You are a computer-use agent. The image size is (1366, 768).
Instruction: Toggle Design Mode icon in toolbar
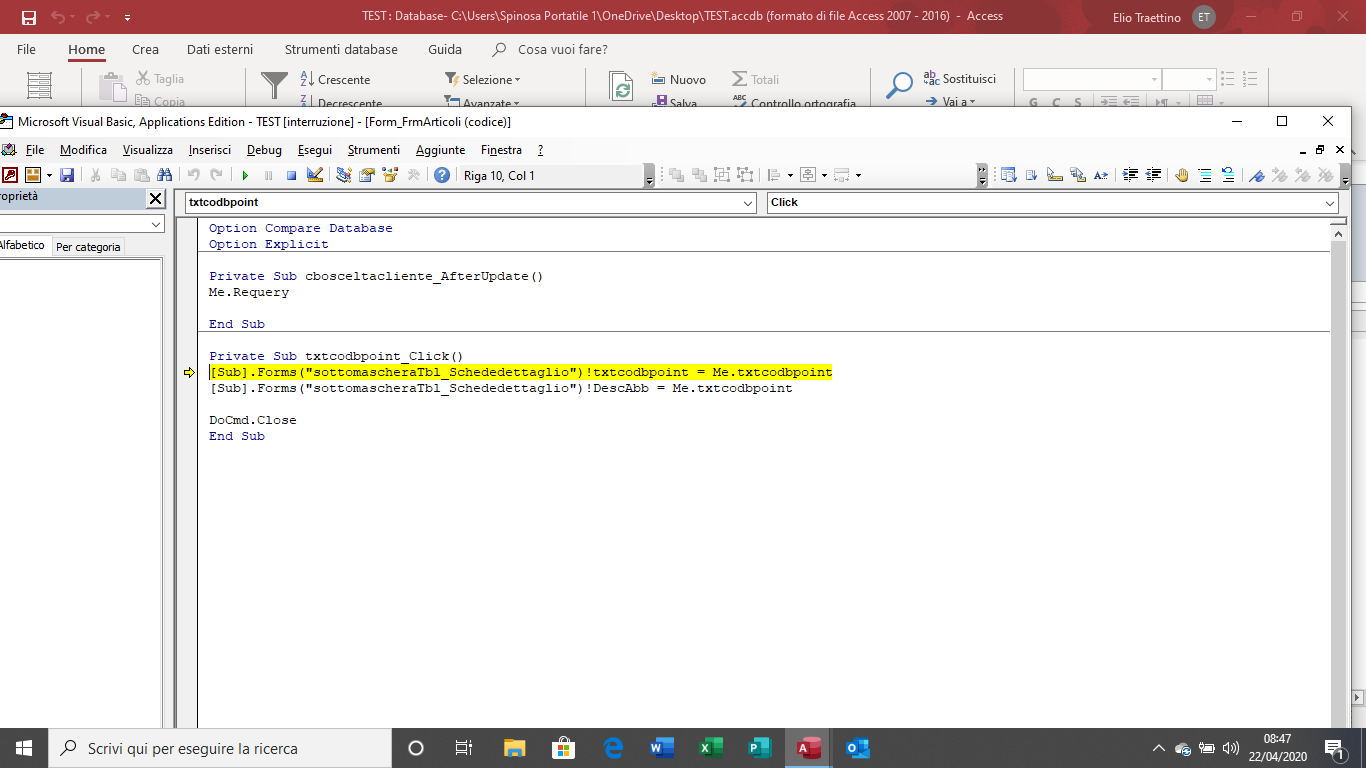315,175
